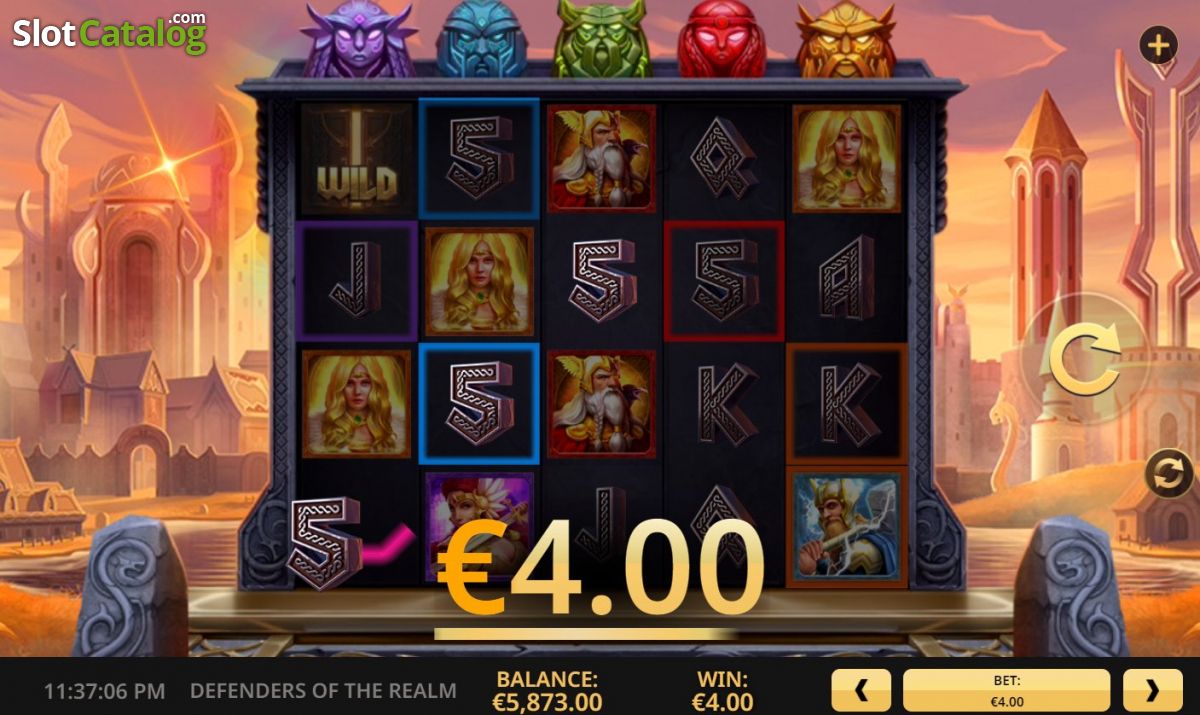Click the green bearded mask on top
This screenshot has width=1200, height=715.
[x=602, y=42]
